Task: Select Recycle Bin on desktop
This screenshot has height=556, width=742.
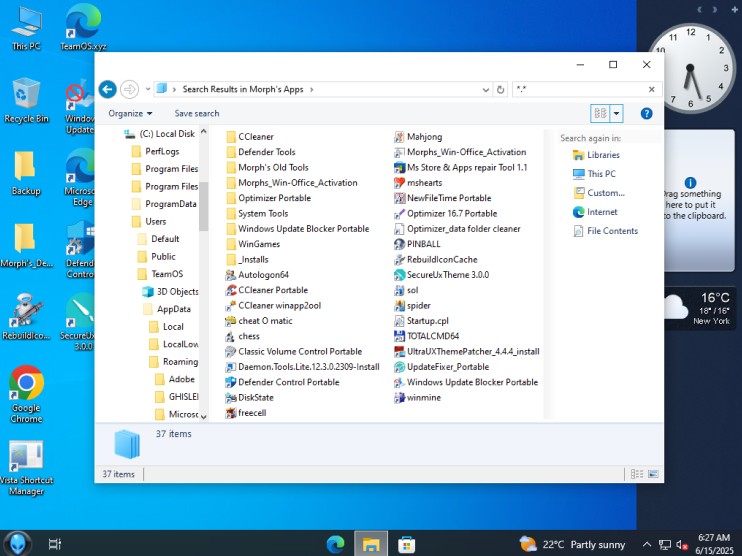Action: point(26,100)
